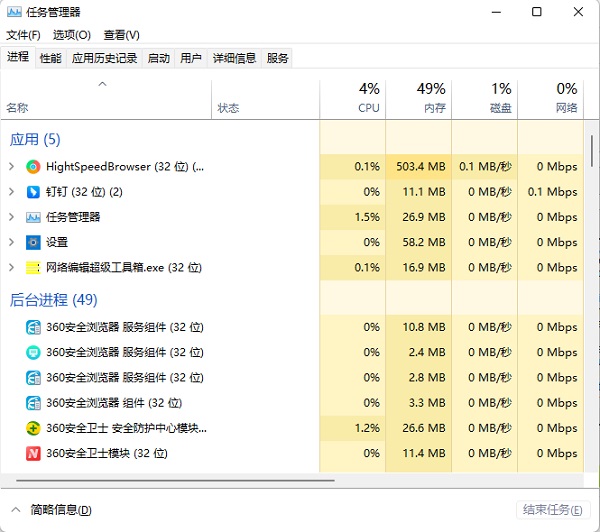Expand the 钉钉 process group
Viewport: 600px width, 532px height.
[x=11, y=192]
